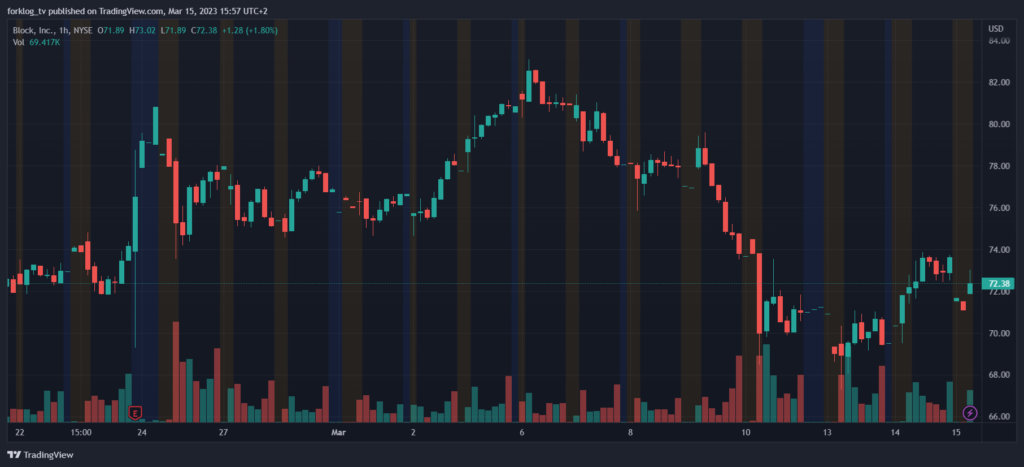Click the purple lightning bolt event icon
The image size is (1024, 467).
point(969,412)
